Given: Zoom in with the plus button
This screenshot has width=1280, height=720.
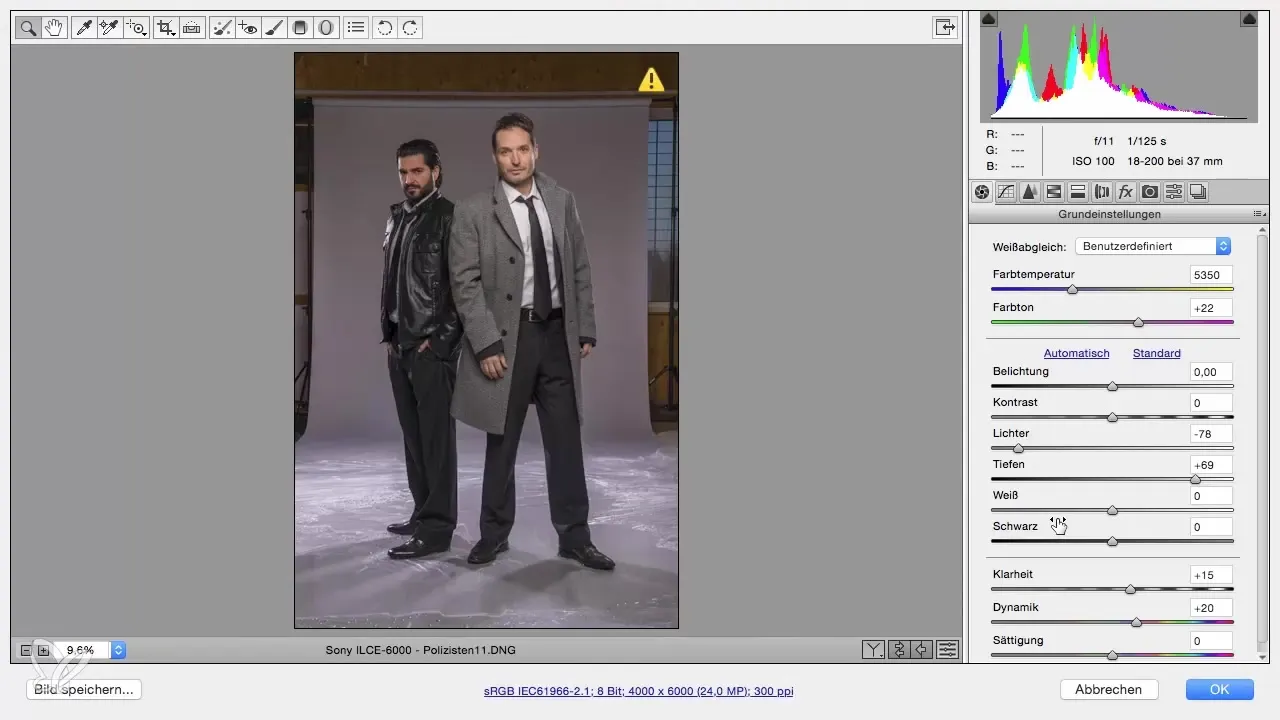Looking at the screenshot, I should click(43, 650).
